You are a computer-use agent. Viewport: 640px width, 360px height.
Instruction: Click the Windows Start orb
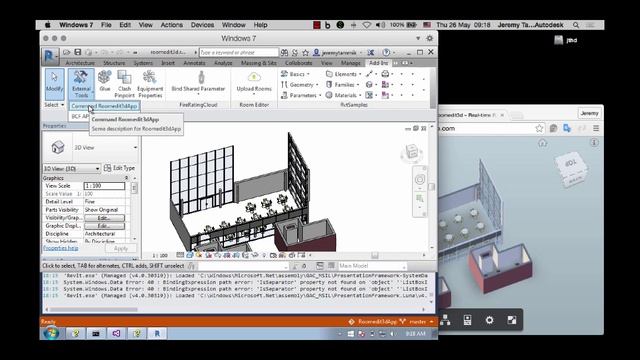pos(51,333)
